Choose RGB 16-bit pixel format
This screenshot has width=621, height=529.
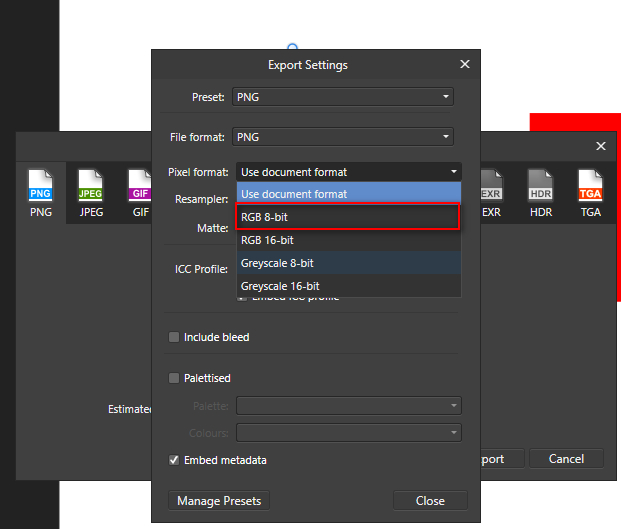click(349, 240)
